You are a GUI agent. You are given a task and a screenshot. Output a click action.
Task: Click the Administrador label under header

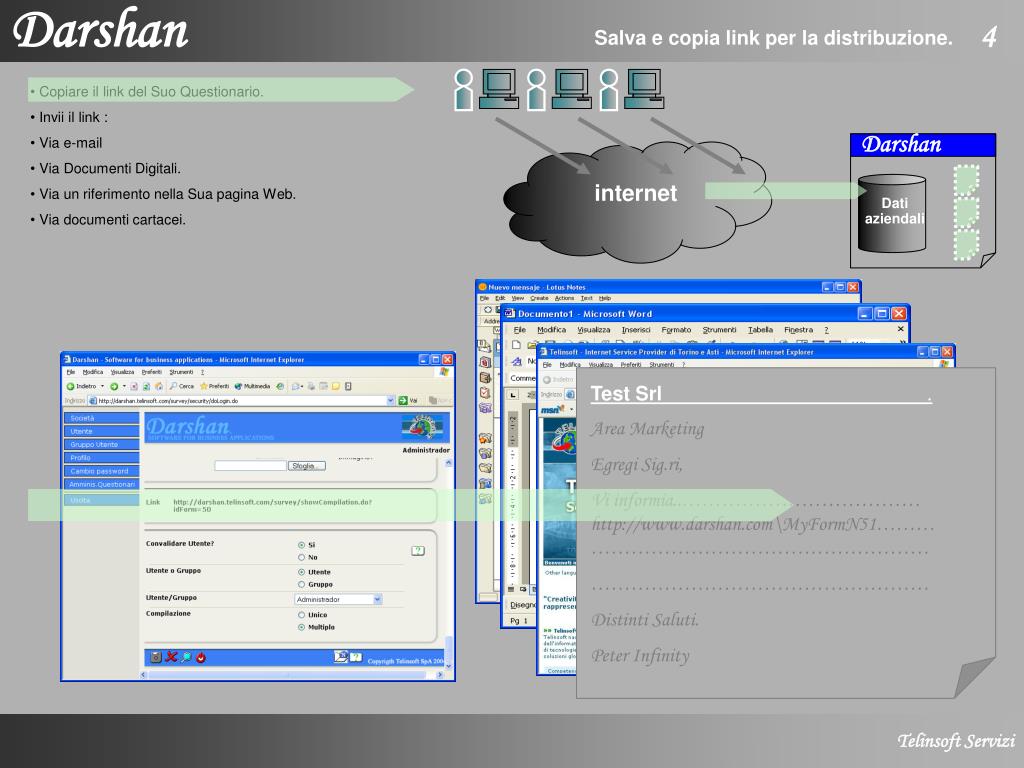(x=426, y=450)
